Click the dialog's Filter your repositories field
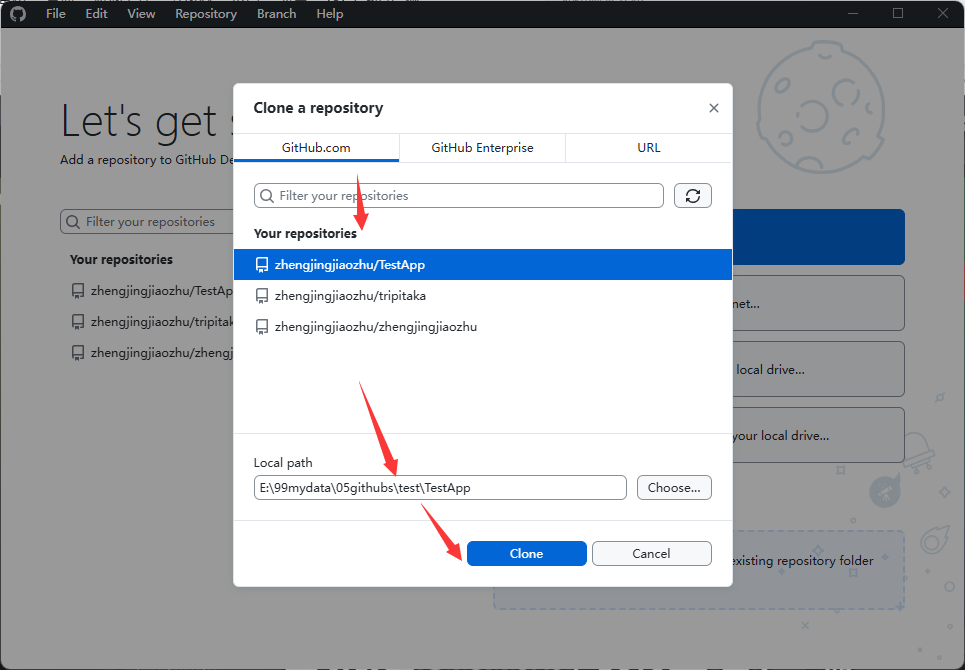Screen dimensions: 965x670 [458, 196]
